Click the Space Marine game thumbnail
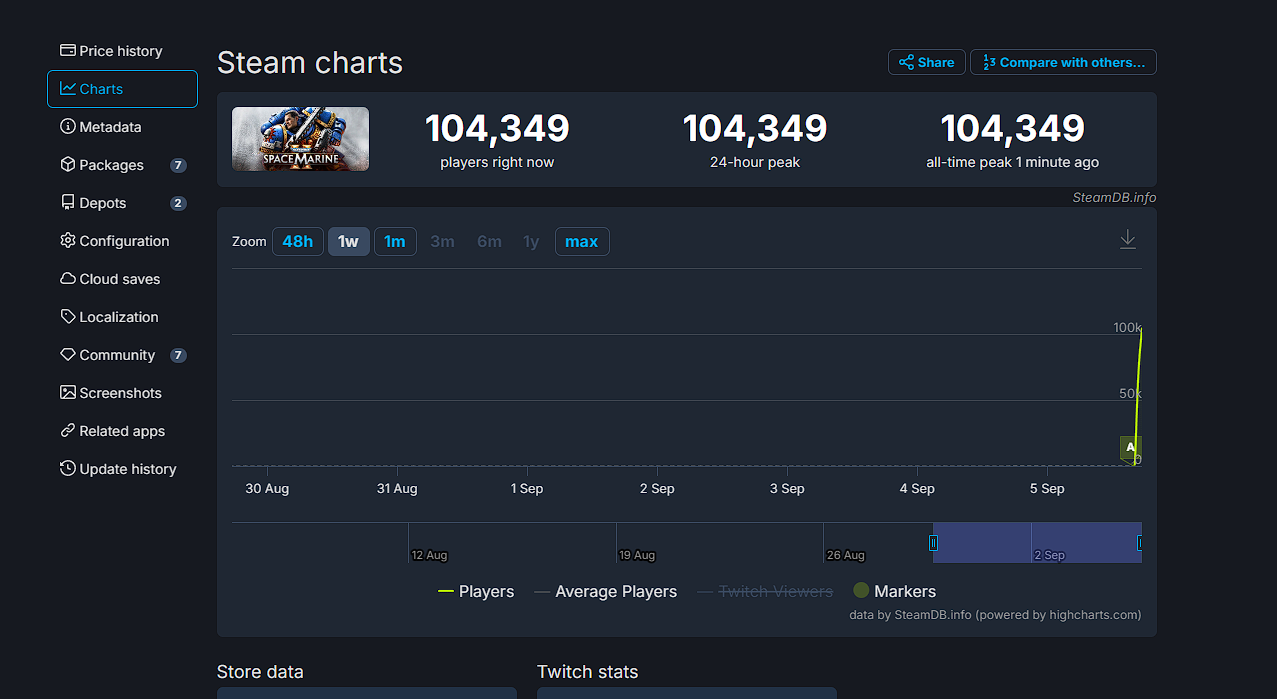The width and height of the screenshot is (1277, 699). click(300, 139)
